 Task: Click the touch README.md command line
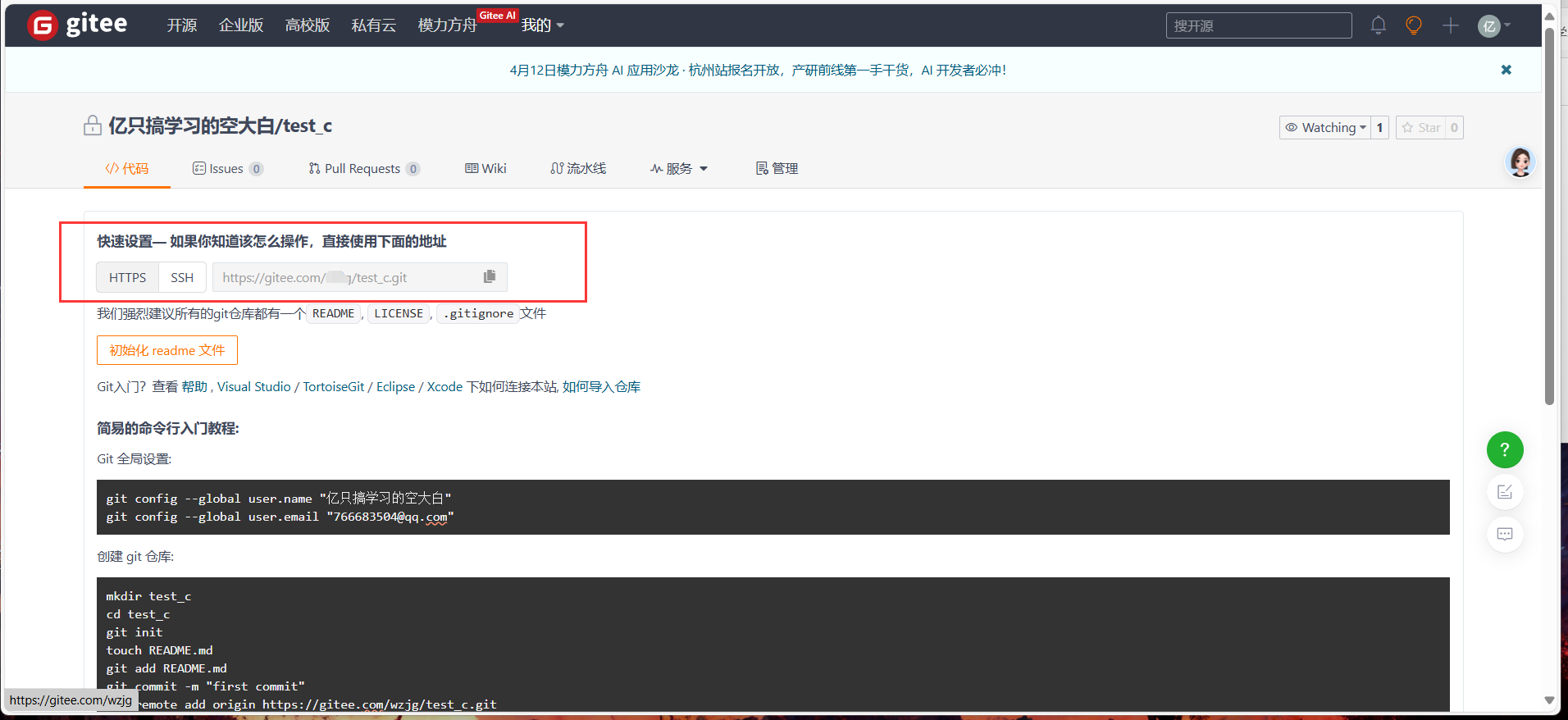coord(159,650)
